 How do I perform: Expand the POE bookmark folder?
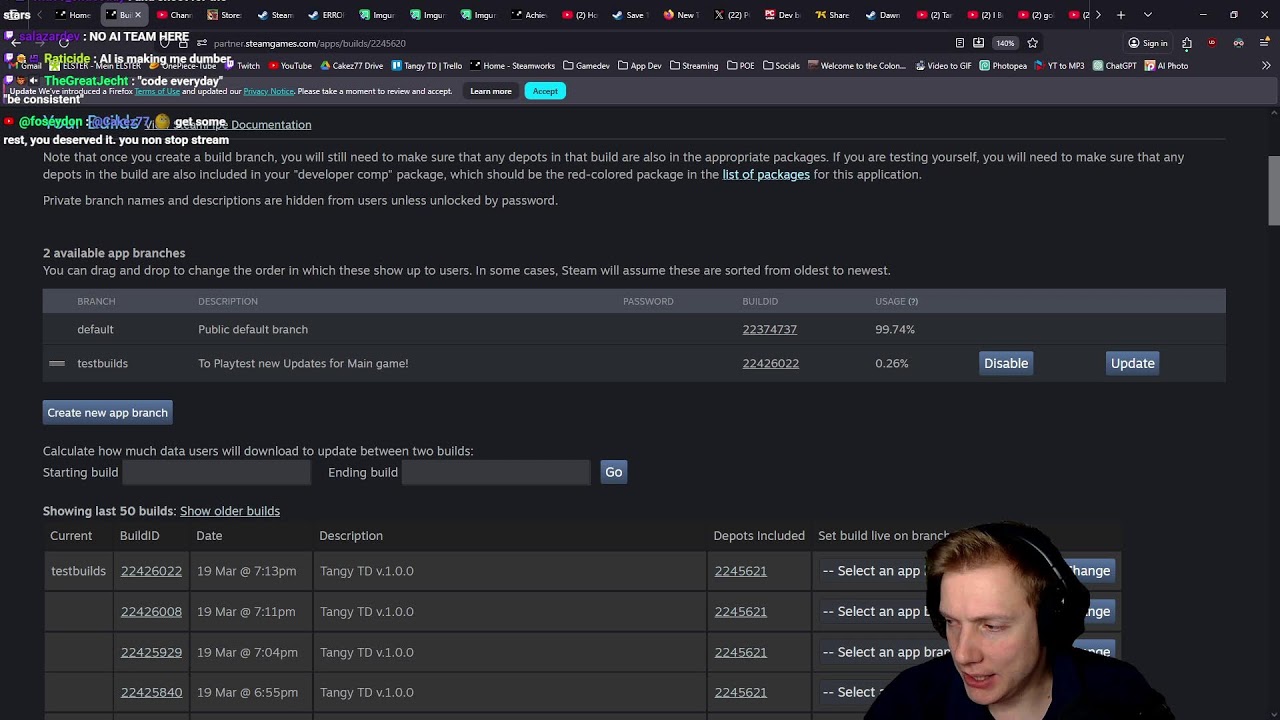pos(741,66)
